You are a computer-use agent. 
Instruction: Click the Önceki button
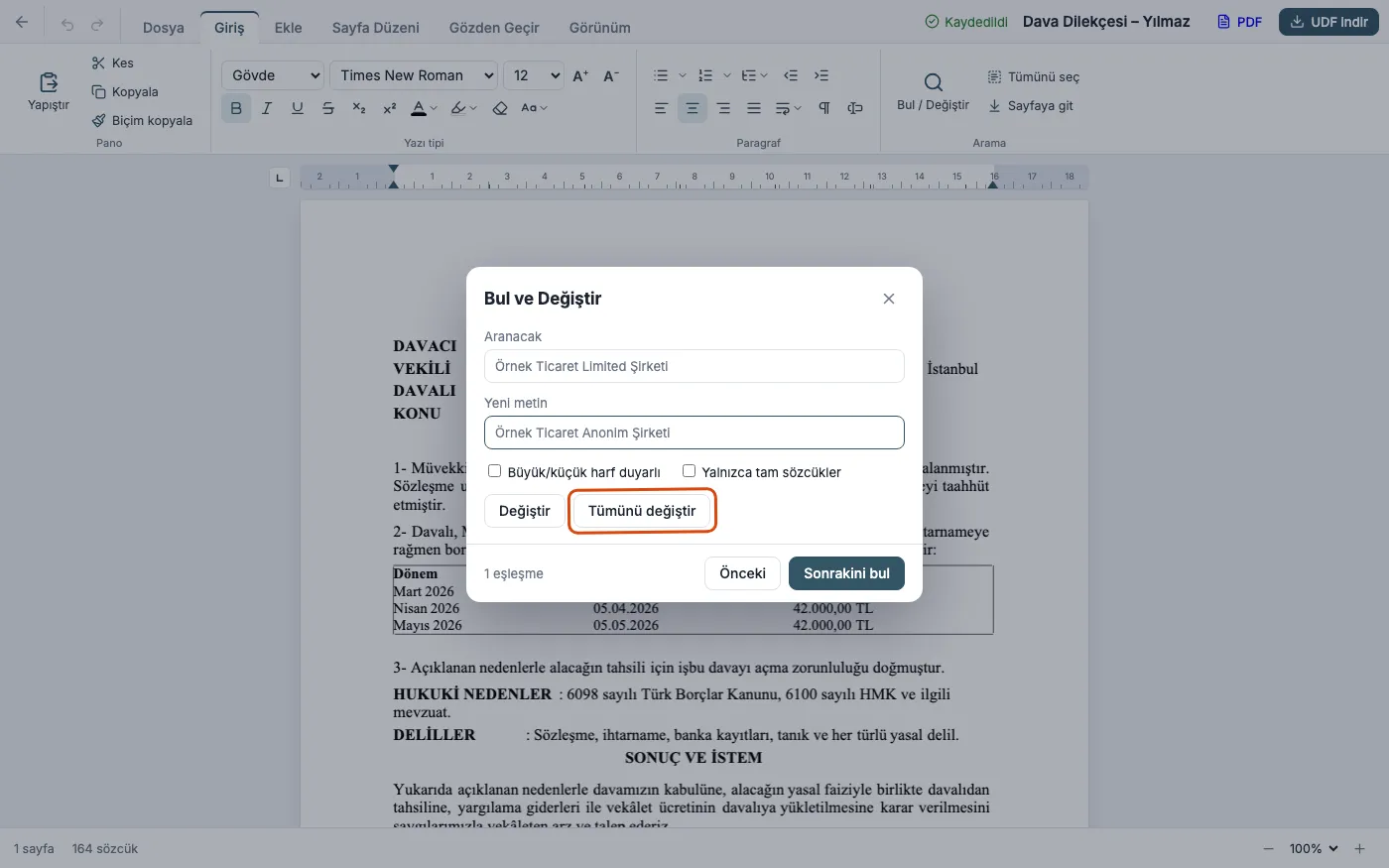[x=742, y=573]
